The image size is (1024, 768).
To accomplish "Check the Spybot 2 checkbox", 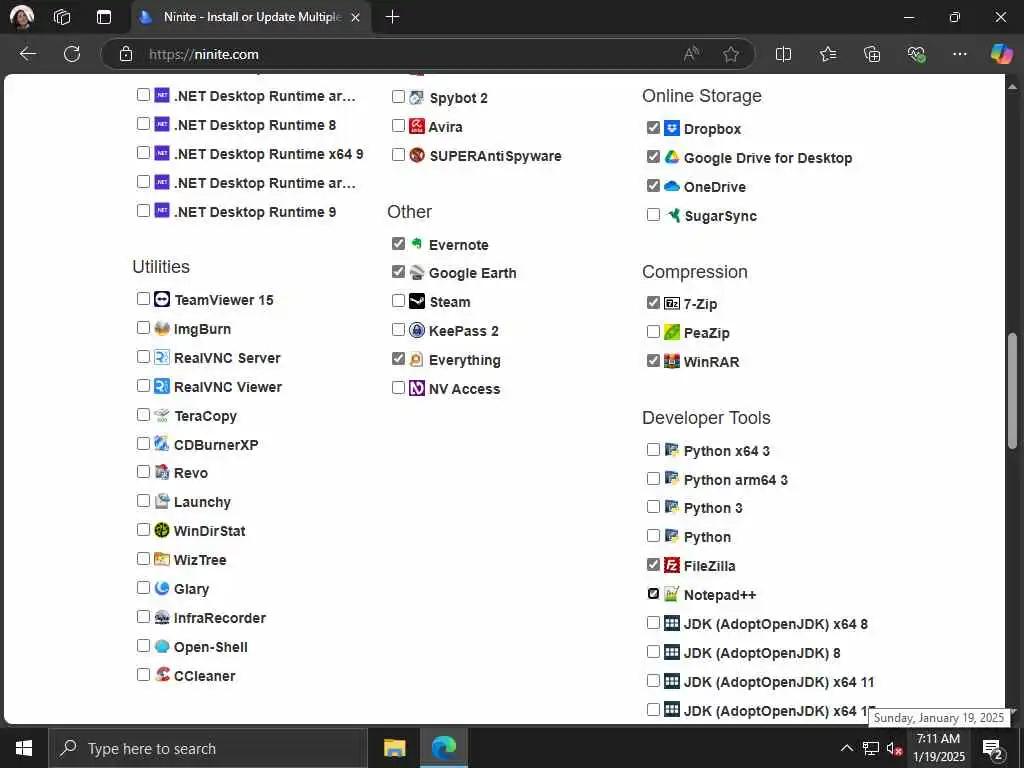I will [x=398, y=97].
